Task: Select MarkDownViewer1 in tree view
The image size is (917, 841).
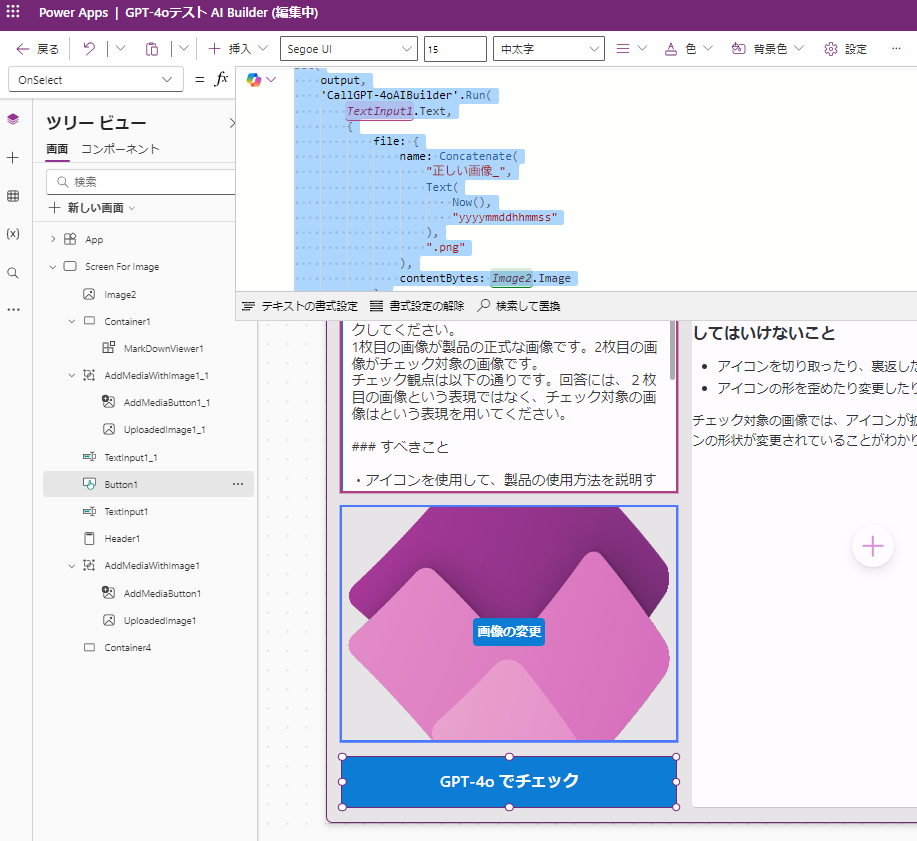Action: (163, 348)
